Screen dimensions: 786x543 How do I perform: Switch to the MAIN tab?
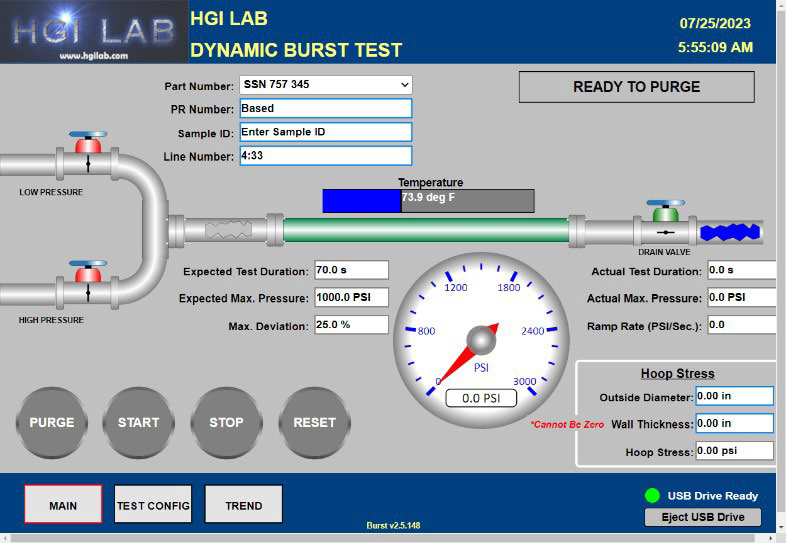[63, 504]
